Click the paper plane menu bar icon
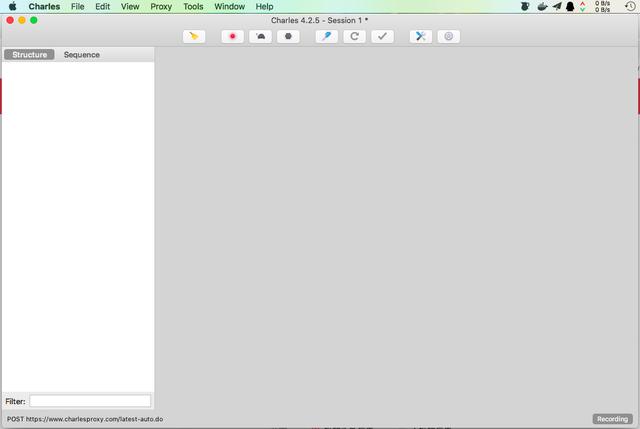 pyautogui.click(x=557, y=7)
